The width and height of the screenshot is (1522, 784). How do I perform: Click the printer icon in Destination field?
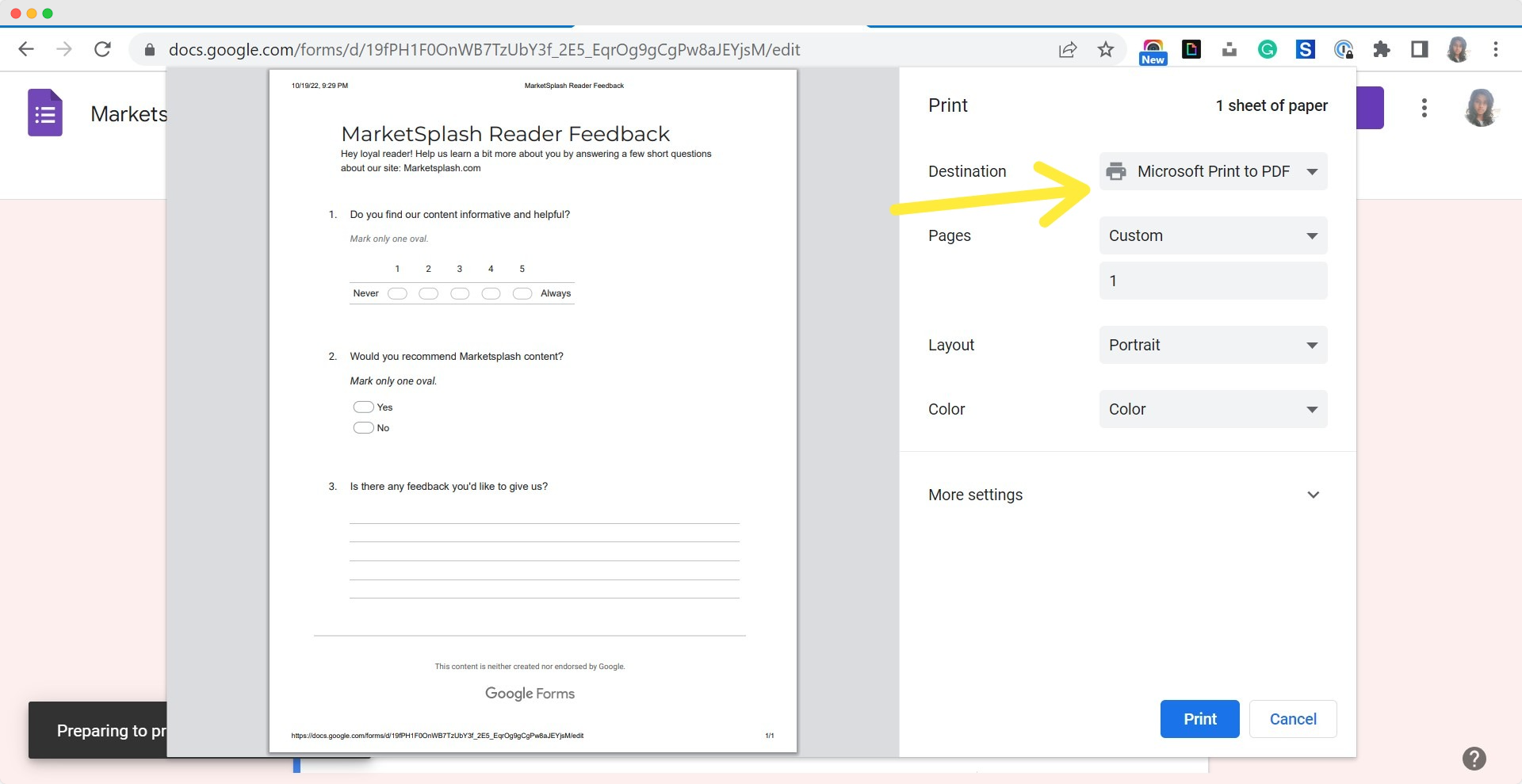click(1116, 171)
